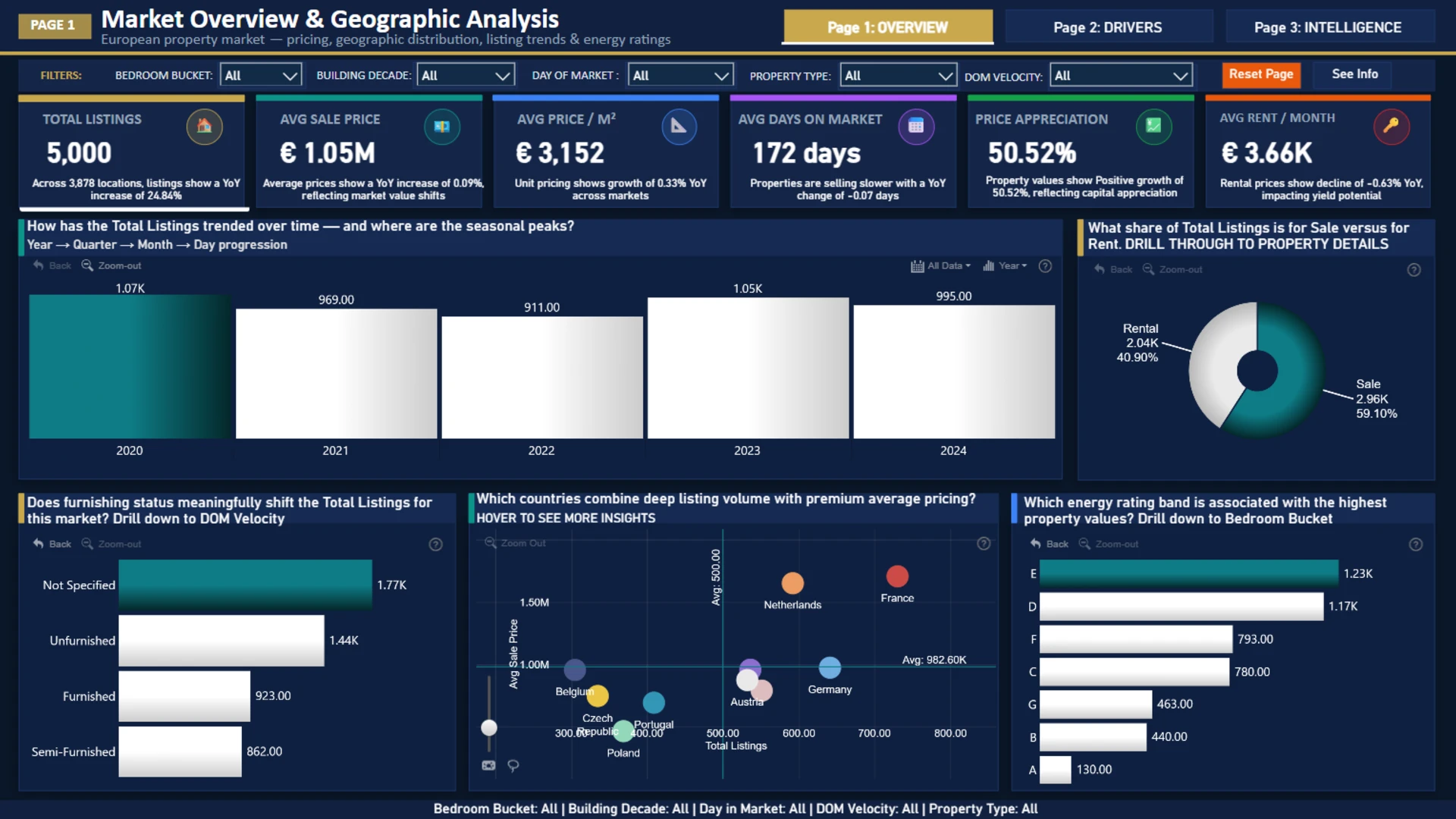Open the Year granularity selector on trend chart
Image resolution: width=1456 pixels, height=819 pixels.
tap(1006, 266)
